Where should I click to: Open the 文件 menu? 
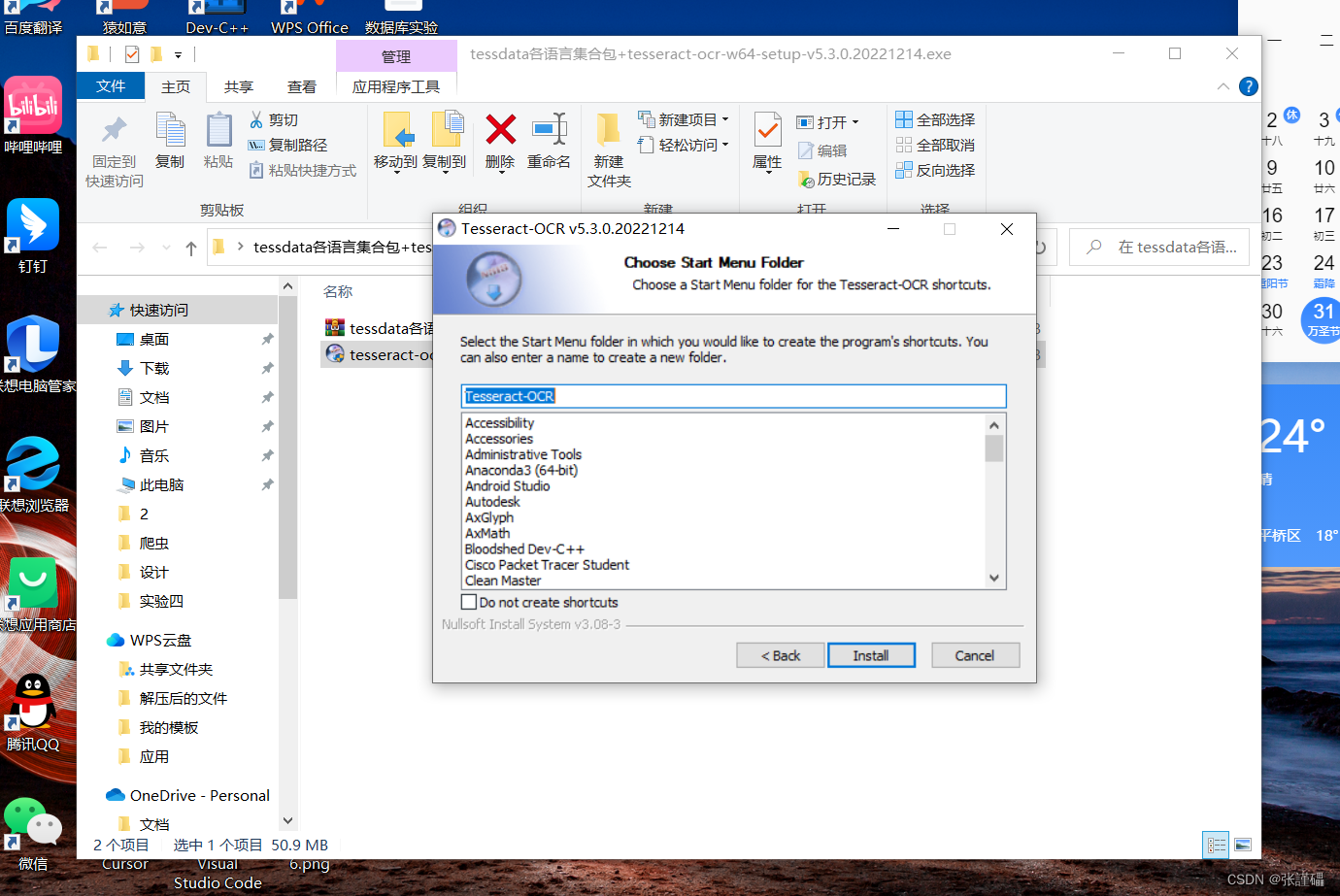click(x=110, y=85)
